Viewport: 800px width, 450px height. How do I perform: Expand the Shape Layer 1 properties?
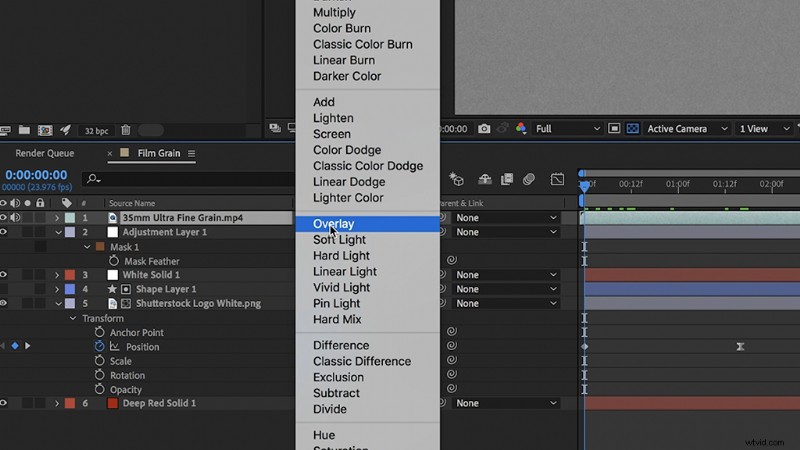tap(57, 289)
